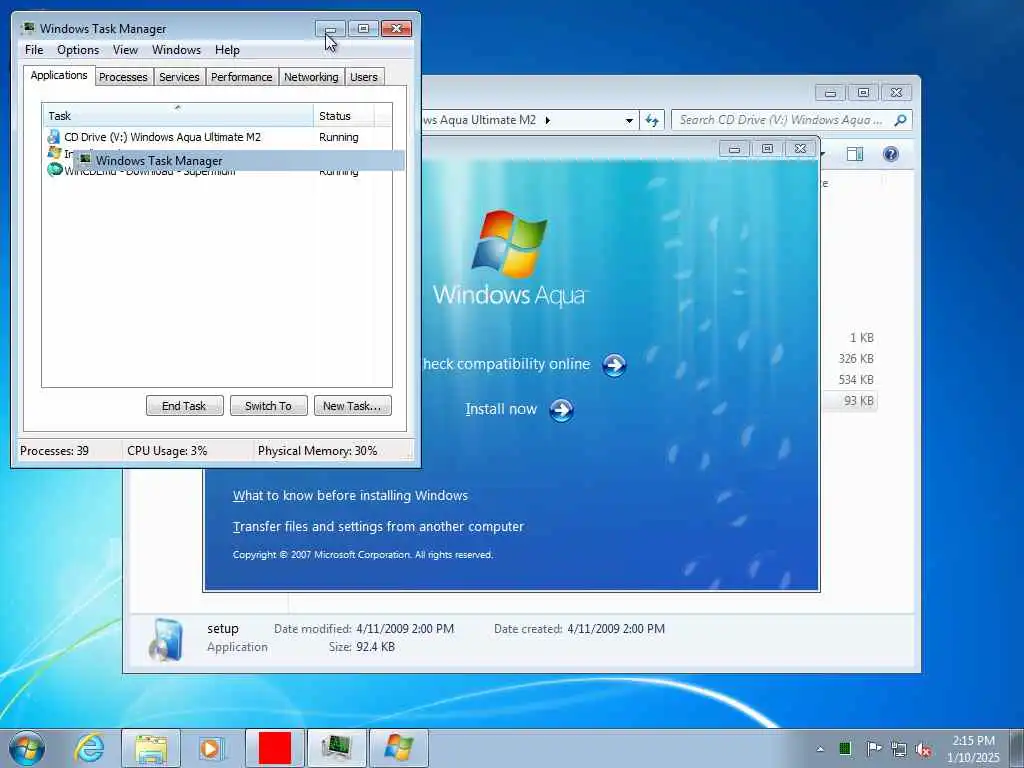Click Install now arrow icon
Screen dimensions: 1024x768
coord(561,410)
